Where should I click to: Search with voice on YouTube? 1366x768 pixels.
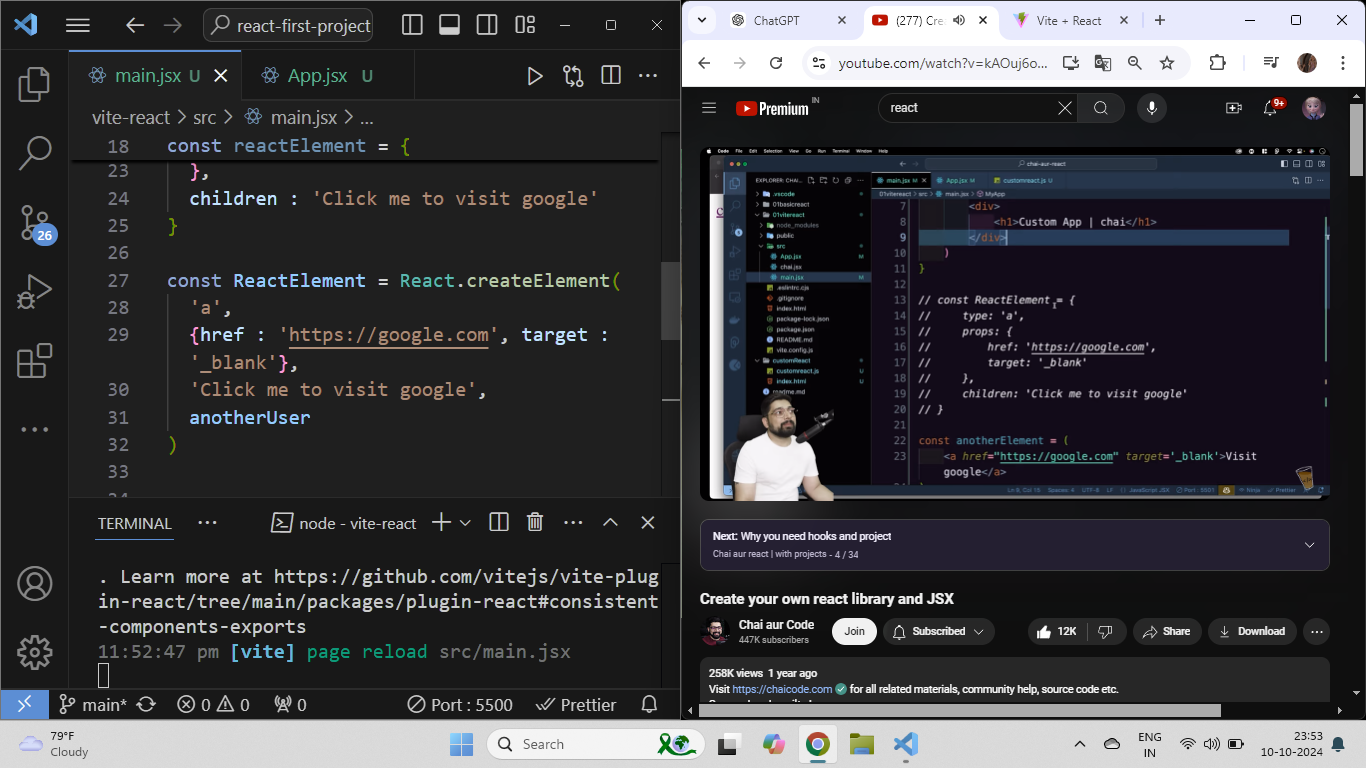[1152, 108]
